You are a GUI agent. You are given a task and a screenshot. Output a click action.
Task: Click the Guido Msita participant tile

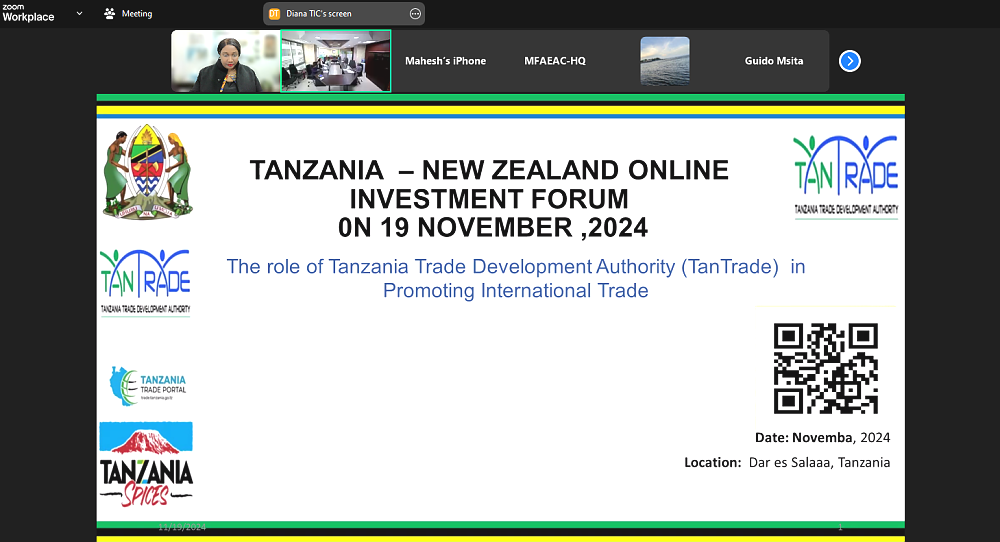(x=774, y=61)
